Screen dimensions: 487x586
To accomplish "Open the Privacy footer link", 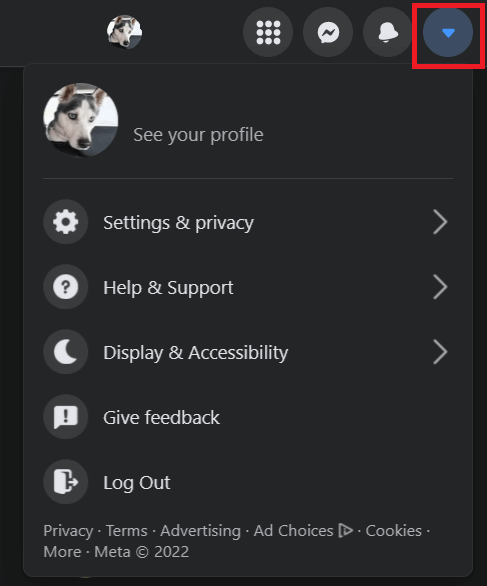I will coord(68,531).
